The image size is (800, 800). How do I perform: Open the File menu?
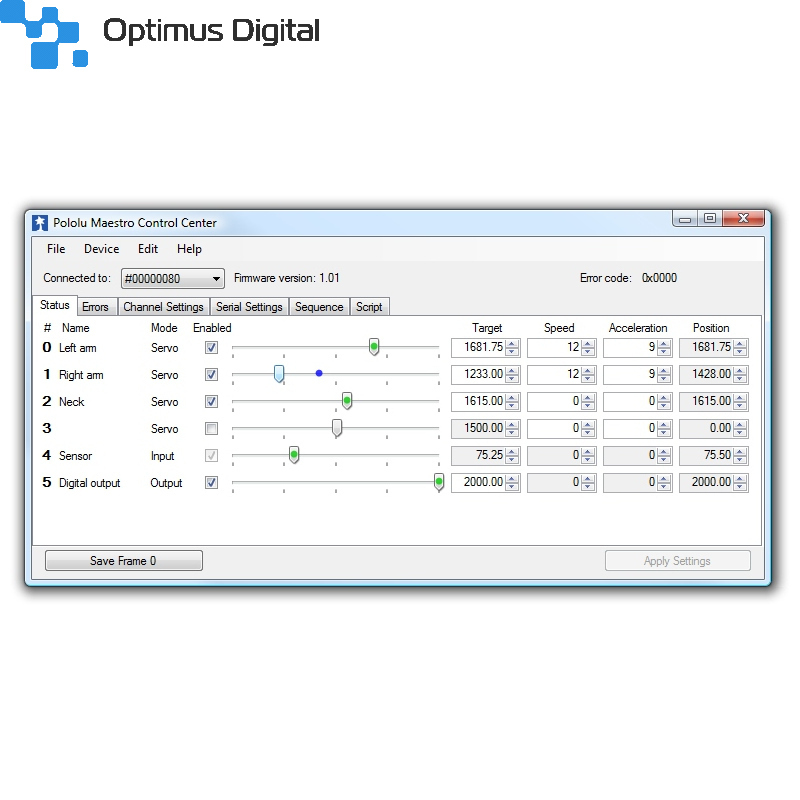click(x=56, y=249)
